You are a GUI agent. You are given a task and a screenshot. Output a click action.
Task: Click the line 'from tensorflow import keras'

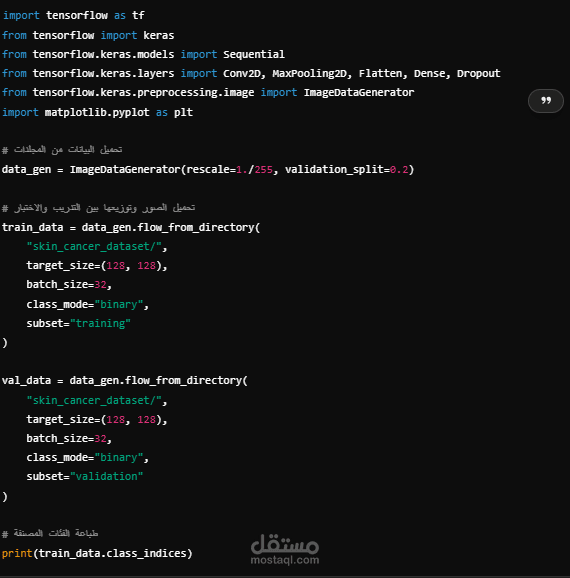tap(88, 35)
